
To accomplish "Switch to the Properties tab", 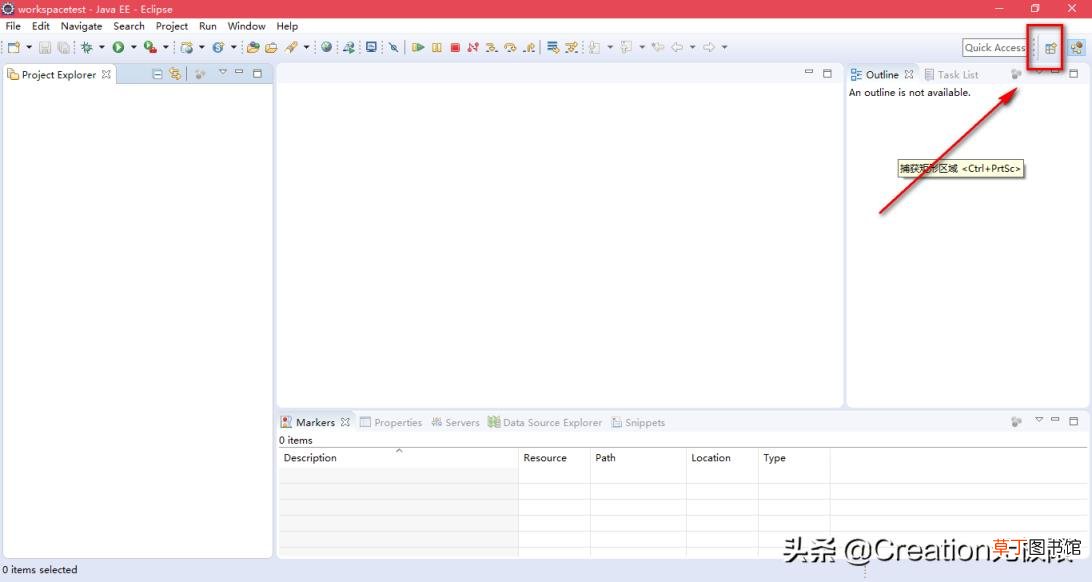I will [x=391, y=422].
